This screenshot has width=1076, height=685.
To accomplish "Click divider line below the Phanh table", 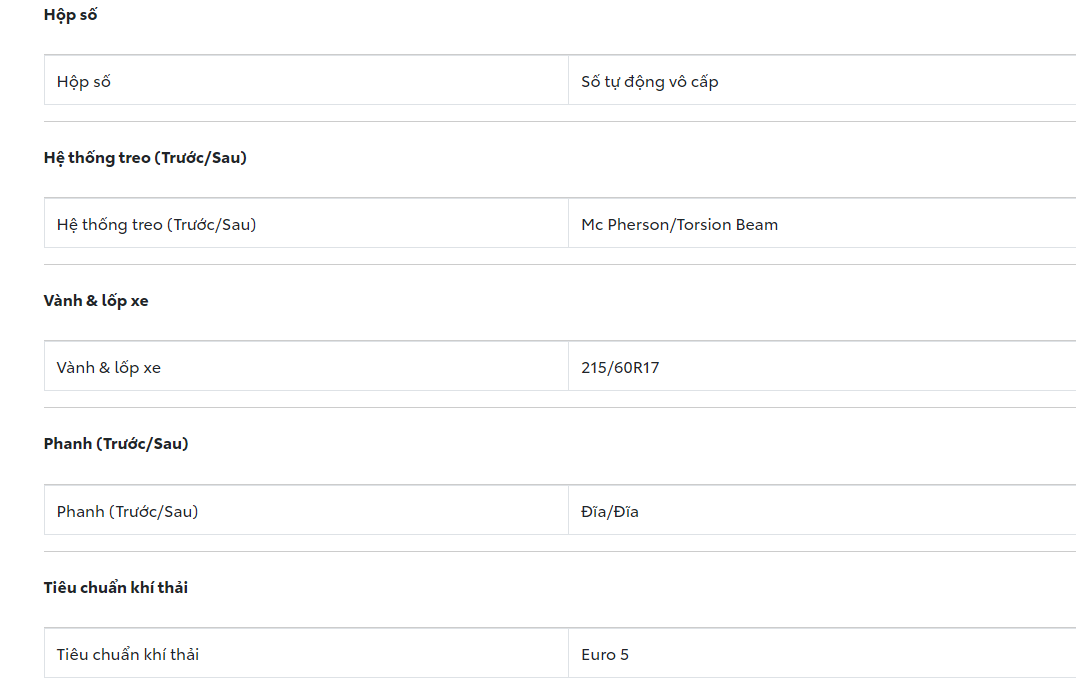I will coord(560,552).
